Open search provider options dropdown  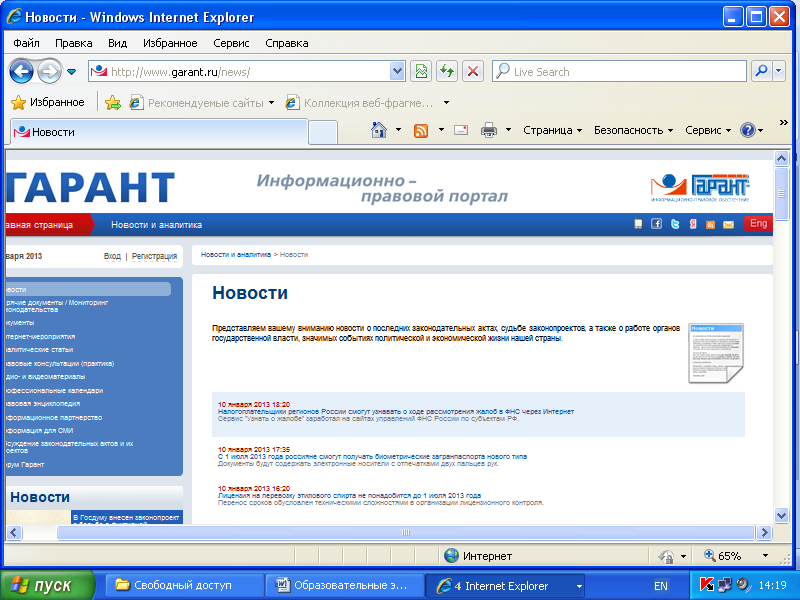coord(779,71)
